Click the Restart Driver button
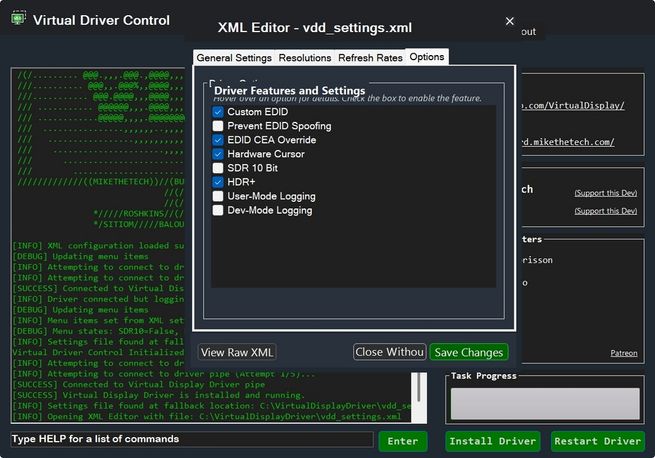Screen dimensions: 655x458 pos(597,441)
